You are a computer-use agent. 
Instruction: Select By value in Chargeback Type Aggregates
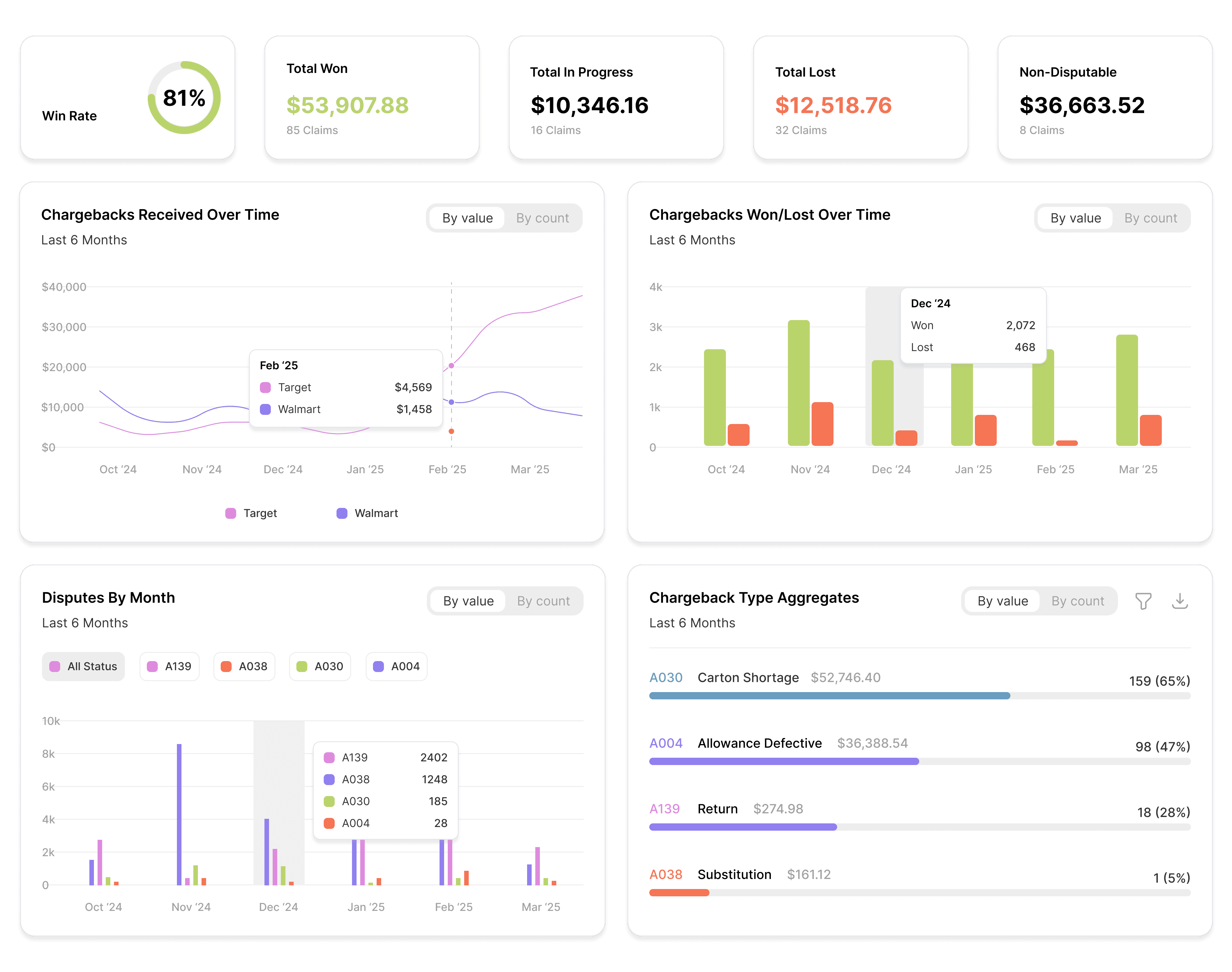point(1003,601)
